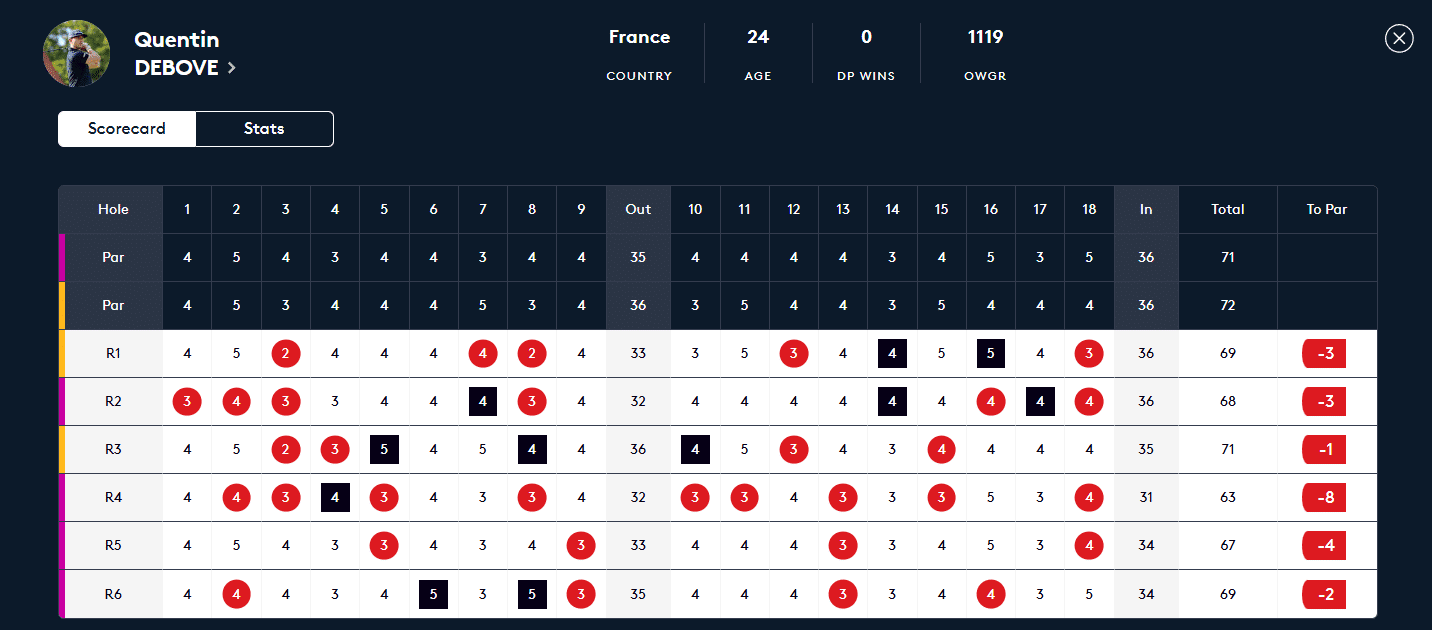Click the R3 row label
Viewport: 1432px width, 630px height.
113,450
